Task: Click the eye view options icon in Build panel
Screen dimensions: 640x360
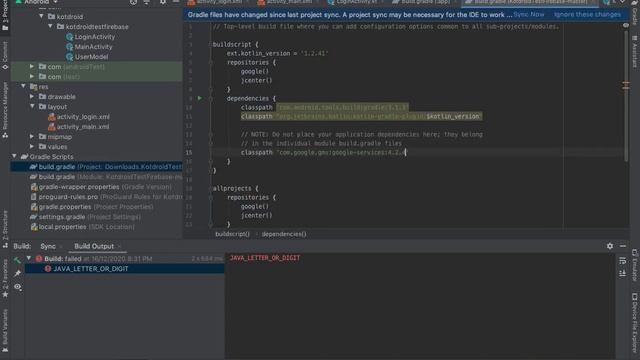Action: click(17, 287)
